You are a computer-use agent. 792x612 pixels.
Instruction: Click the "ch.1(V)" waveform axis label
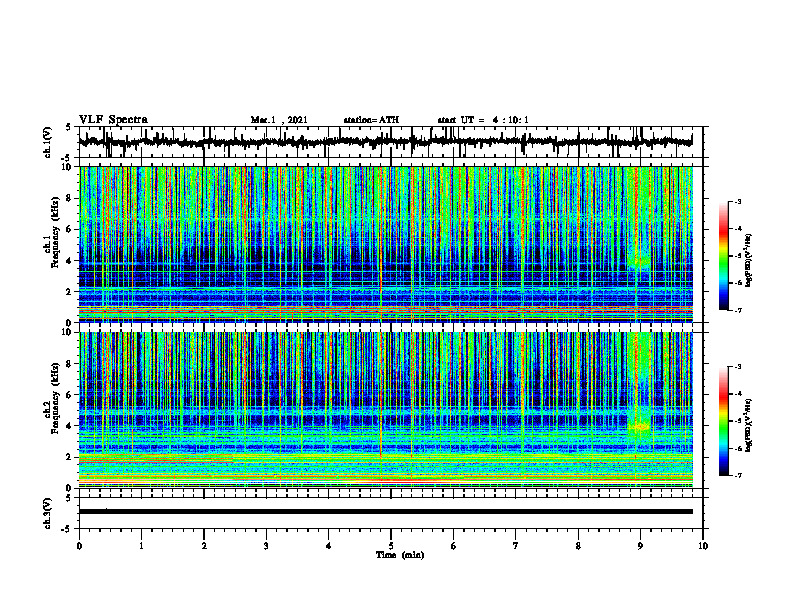click(x=47, y=142)
